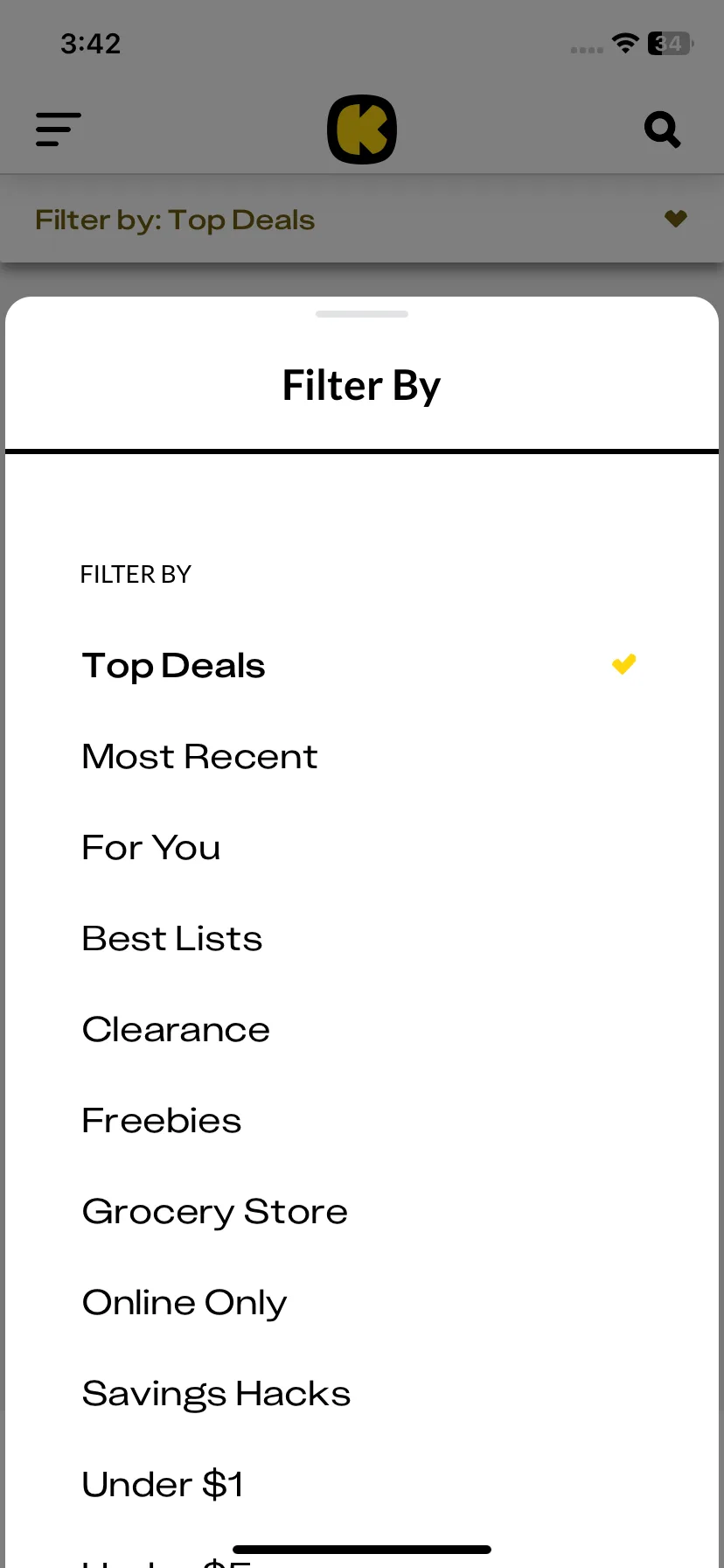The height and width of the screenshot is (1568, 724).
Task: Tap the Wi-Fi status icon
Action: pos(625,43)
